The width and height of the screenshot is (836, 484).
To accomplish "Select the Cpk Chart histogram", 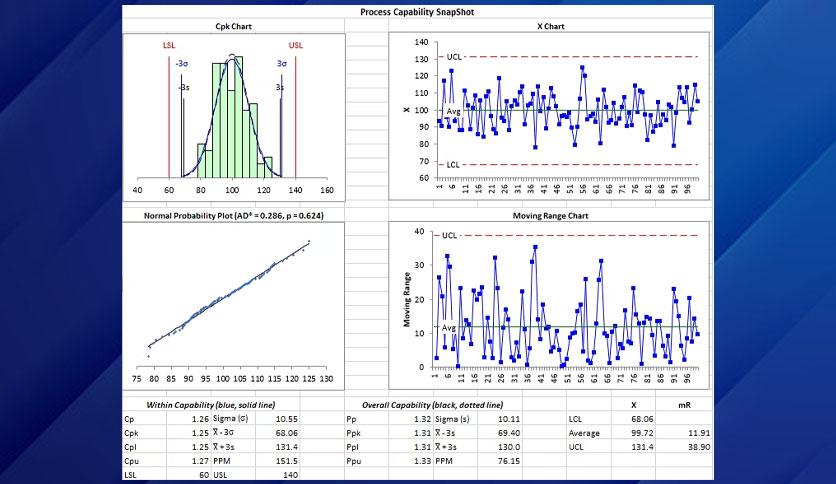I will (234, 117).
